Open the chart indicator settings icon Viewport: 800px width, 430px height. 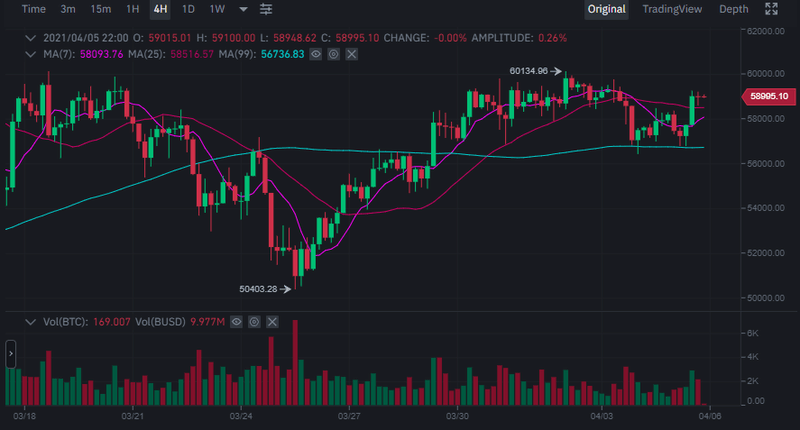click(266, 9)
